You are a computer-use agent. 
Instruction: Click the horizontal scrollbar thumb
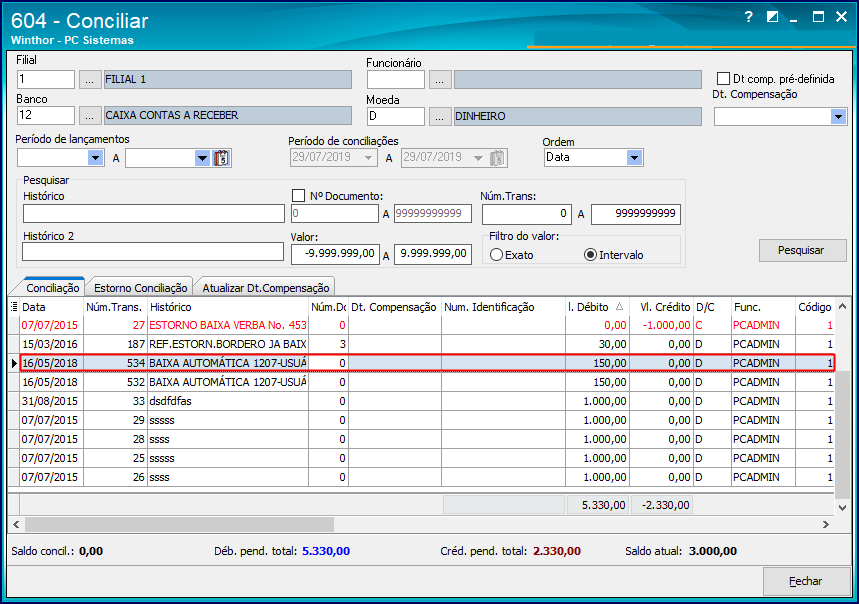pos(179,525)
